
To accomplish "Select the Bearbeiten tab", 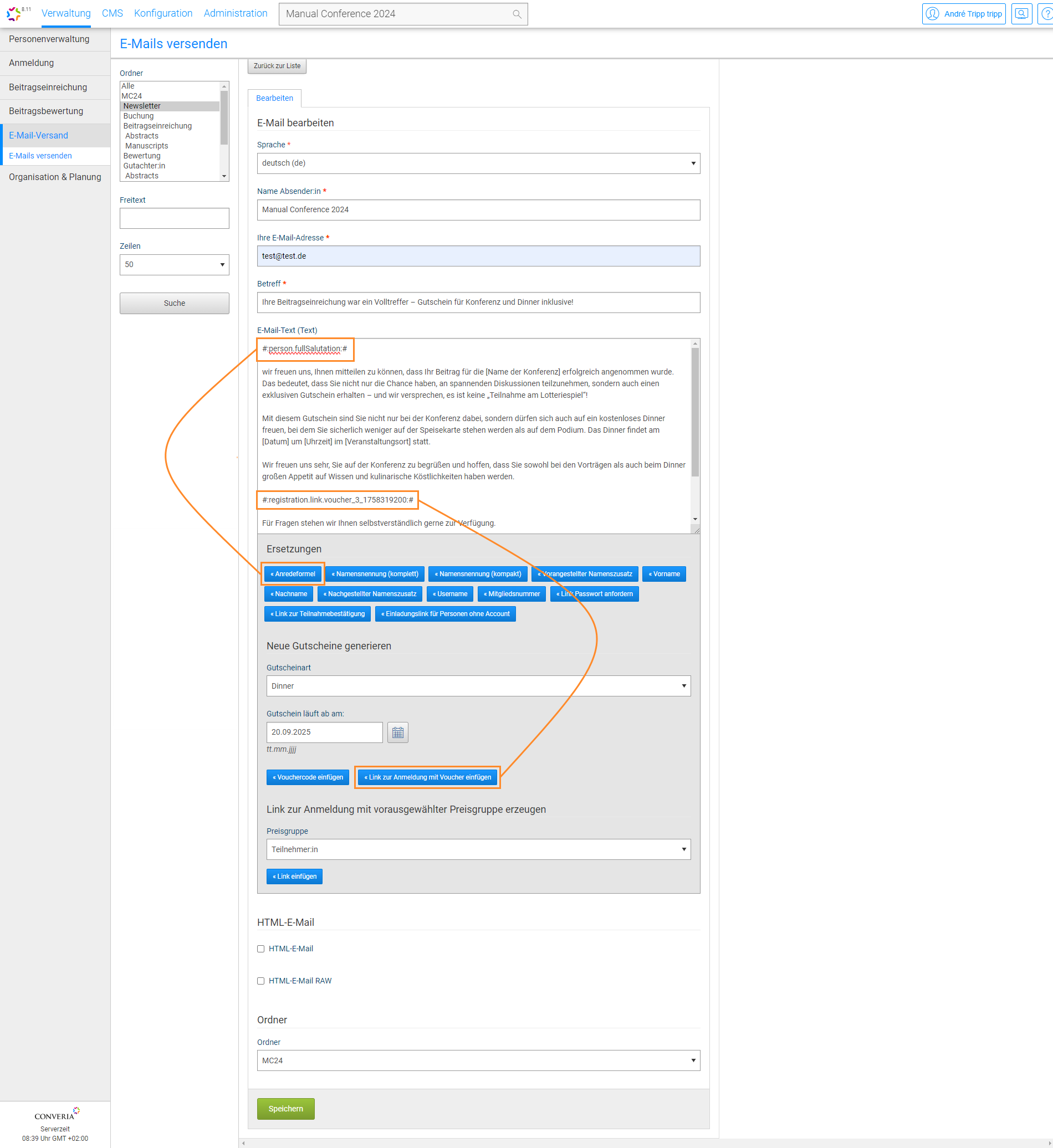I will [x=275, y=98].
